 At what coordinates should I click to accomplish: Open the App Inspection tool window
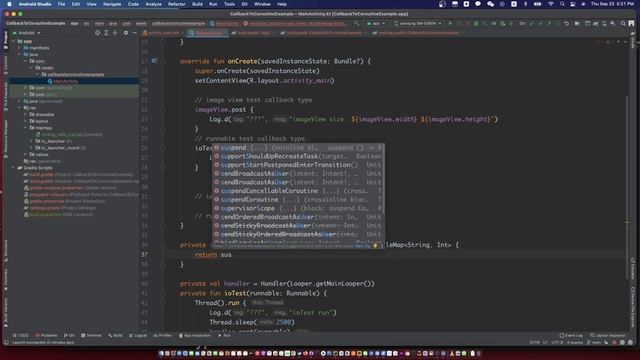(x=194, y=336)
